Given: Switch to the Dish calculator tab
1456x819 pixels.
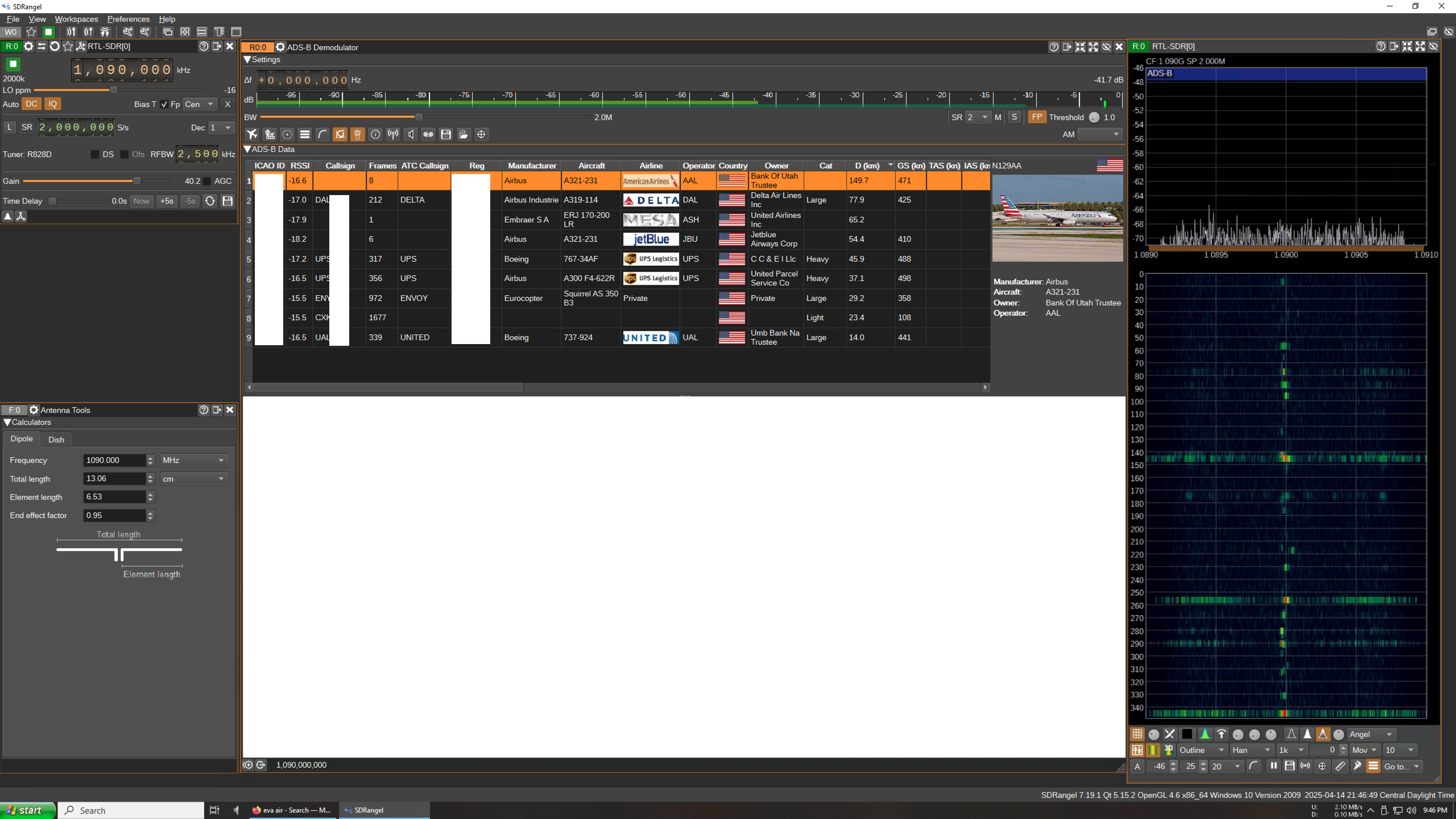Looking at the screenshot, I should click(x=56, y=439).
